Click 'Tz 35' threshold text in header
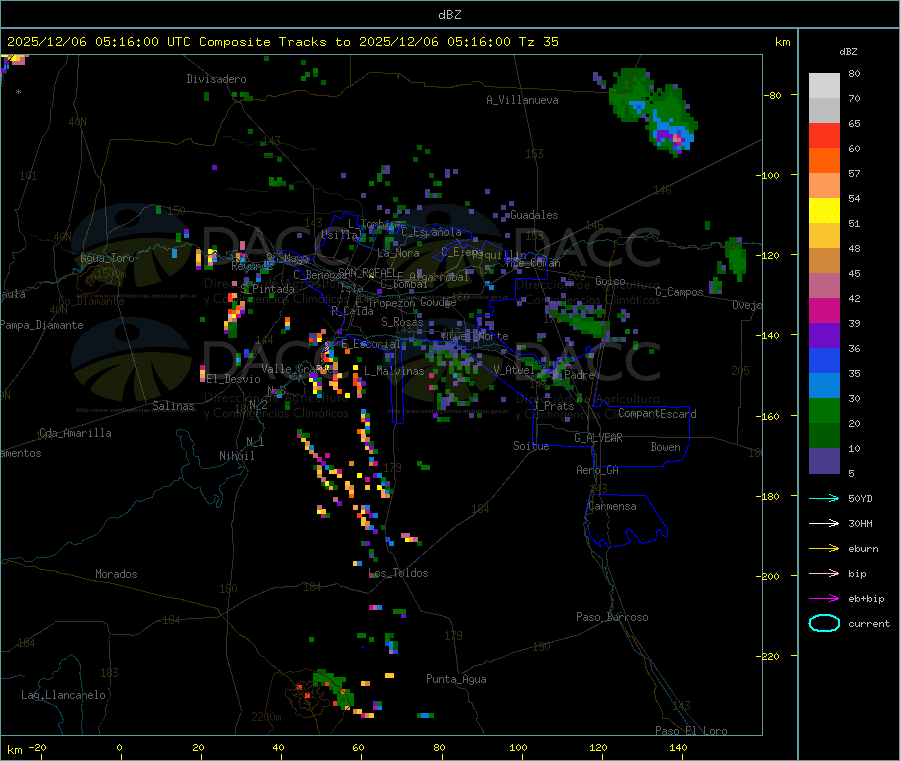The width and height of the screenshot is (900, 761). click(x=538, y=42)
